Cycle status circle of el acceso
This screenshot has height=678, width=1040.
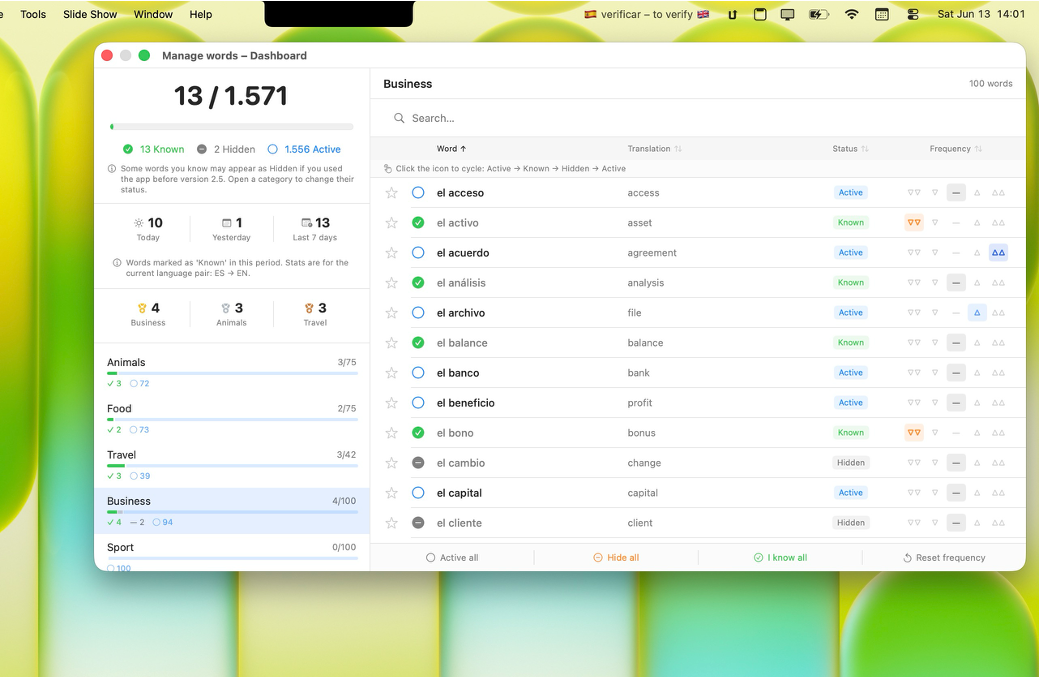click(x=418, y=193)
